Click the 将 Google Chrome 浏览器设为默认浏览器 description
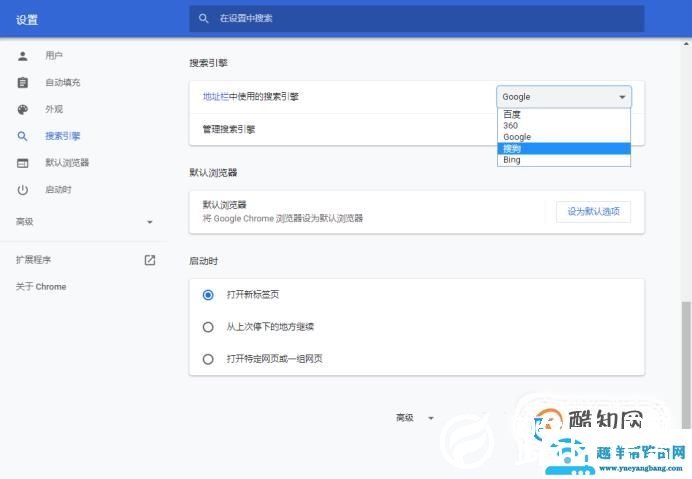The image size is (692, 479). tap(282, 219)
